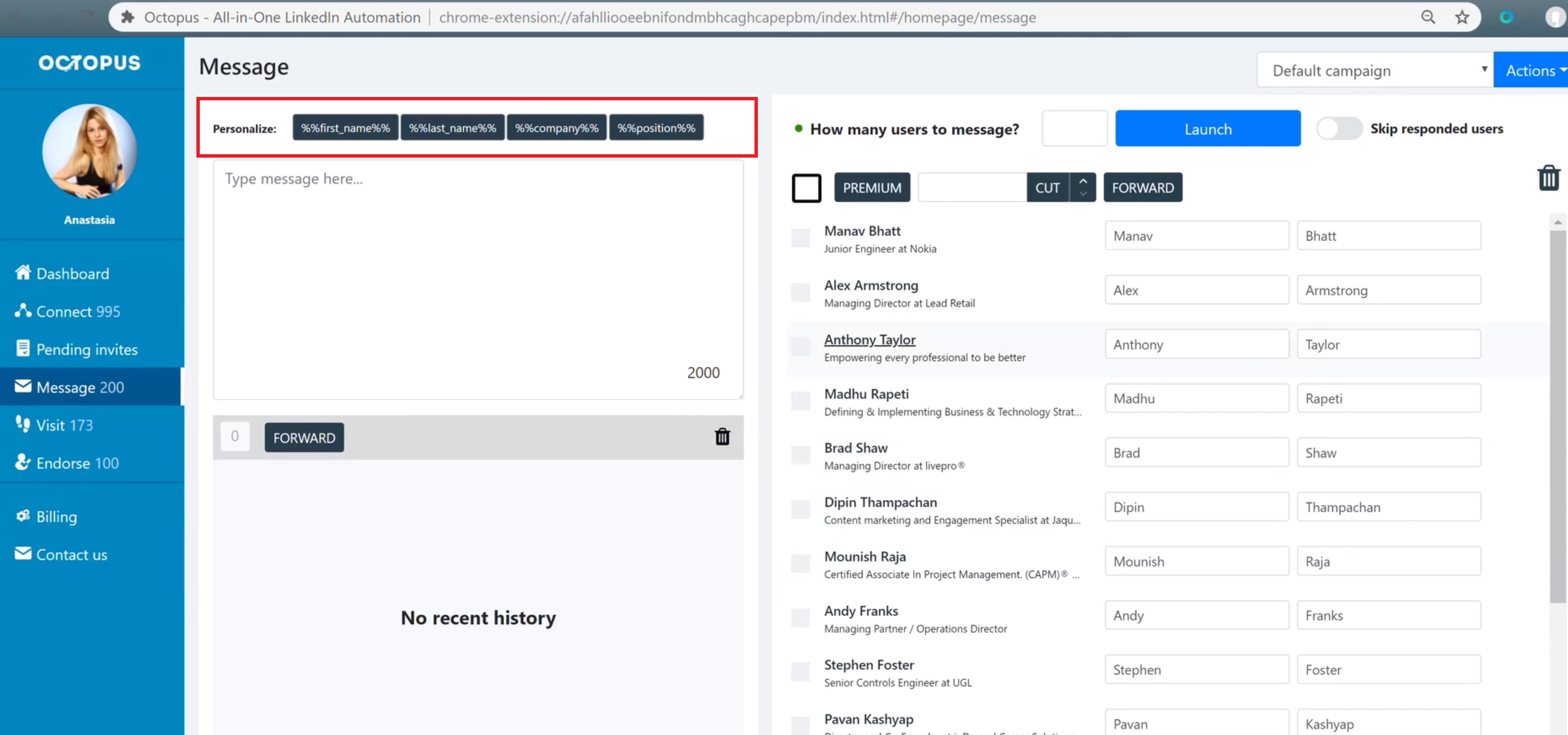The height and width of the screenshot is (735, 1568).
Task: Click the browser zoom magnifier icon
Action: [x=1428, y=17]
